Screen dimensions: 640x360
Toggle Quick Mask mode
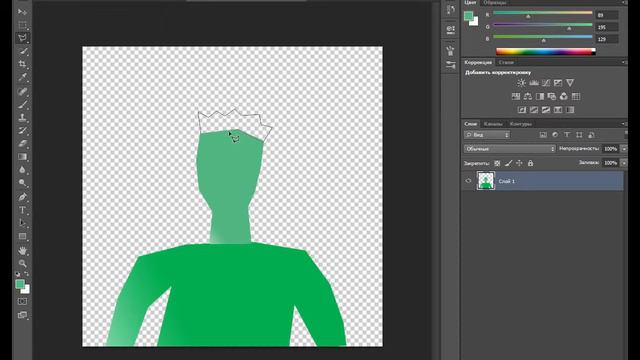[22, 302]
